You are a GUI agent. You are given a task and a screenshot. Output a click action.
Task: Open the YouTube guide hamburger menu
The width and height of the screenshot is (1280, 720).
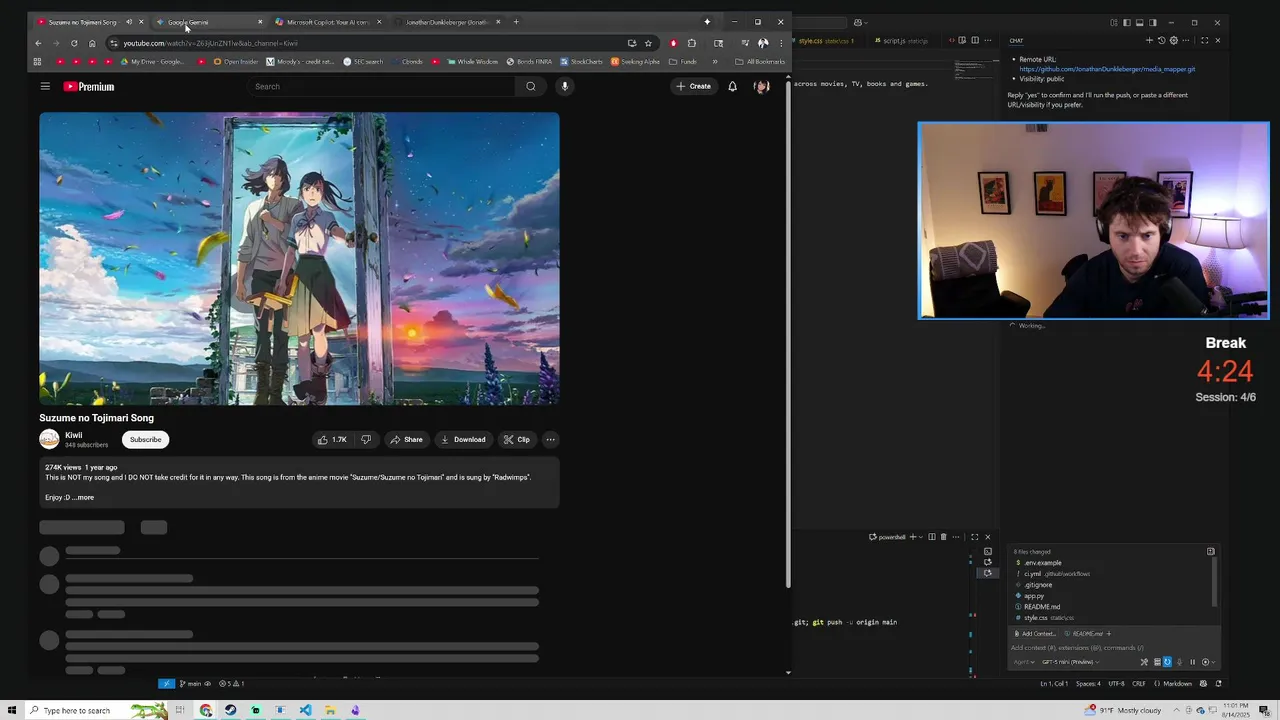tap(45, 86)
